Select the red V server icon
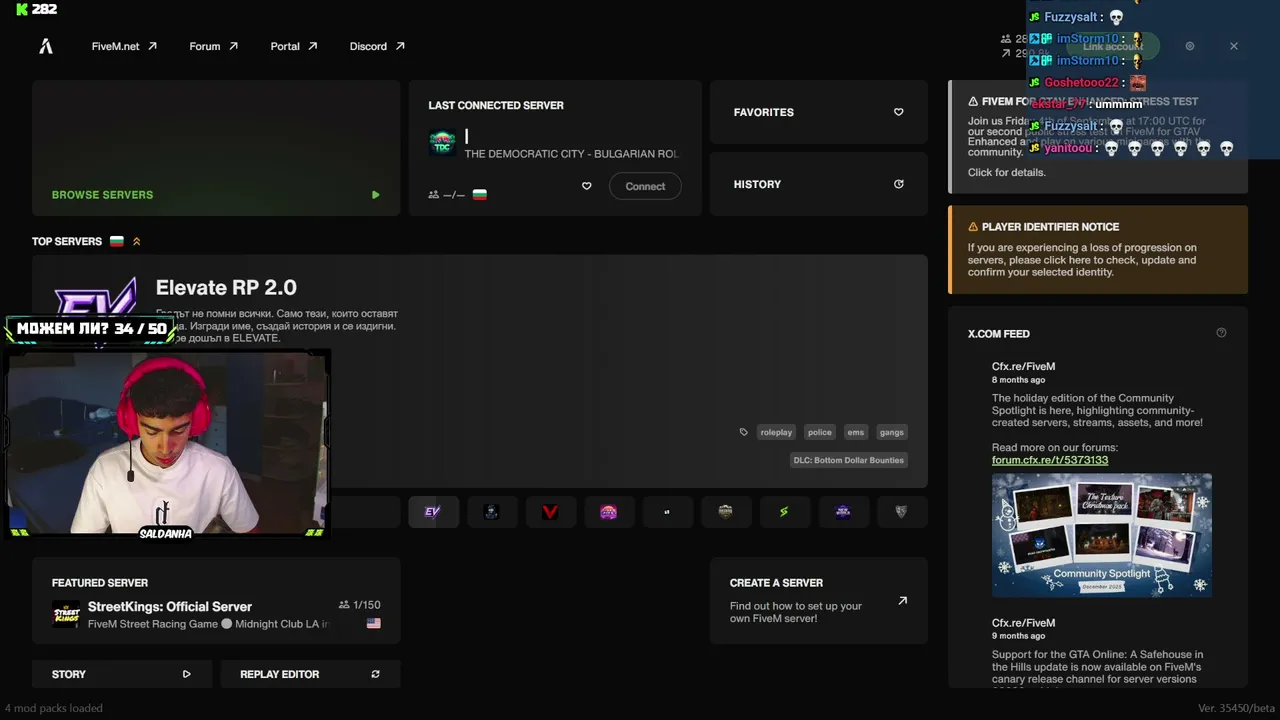This screenshot has height=720, width=1280. (x=550, y=512)
